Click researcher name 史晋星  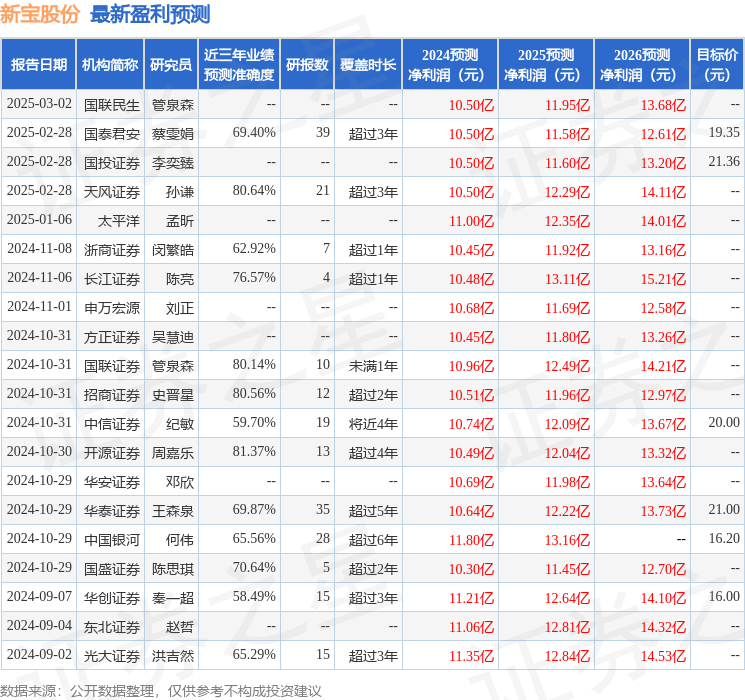click(172, 394)
